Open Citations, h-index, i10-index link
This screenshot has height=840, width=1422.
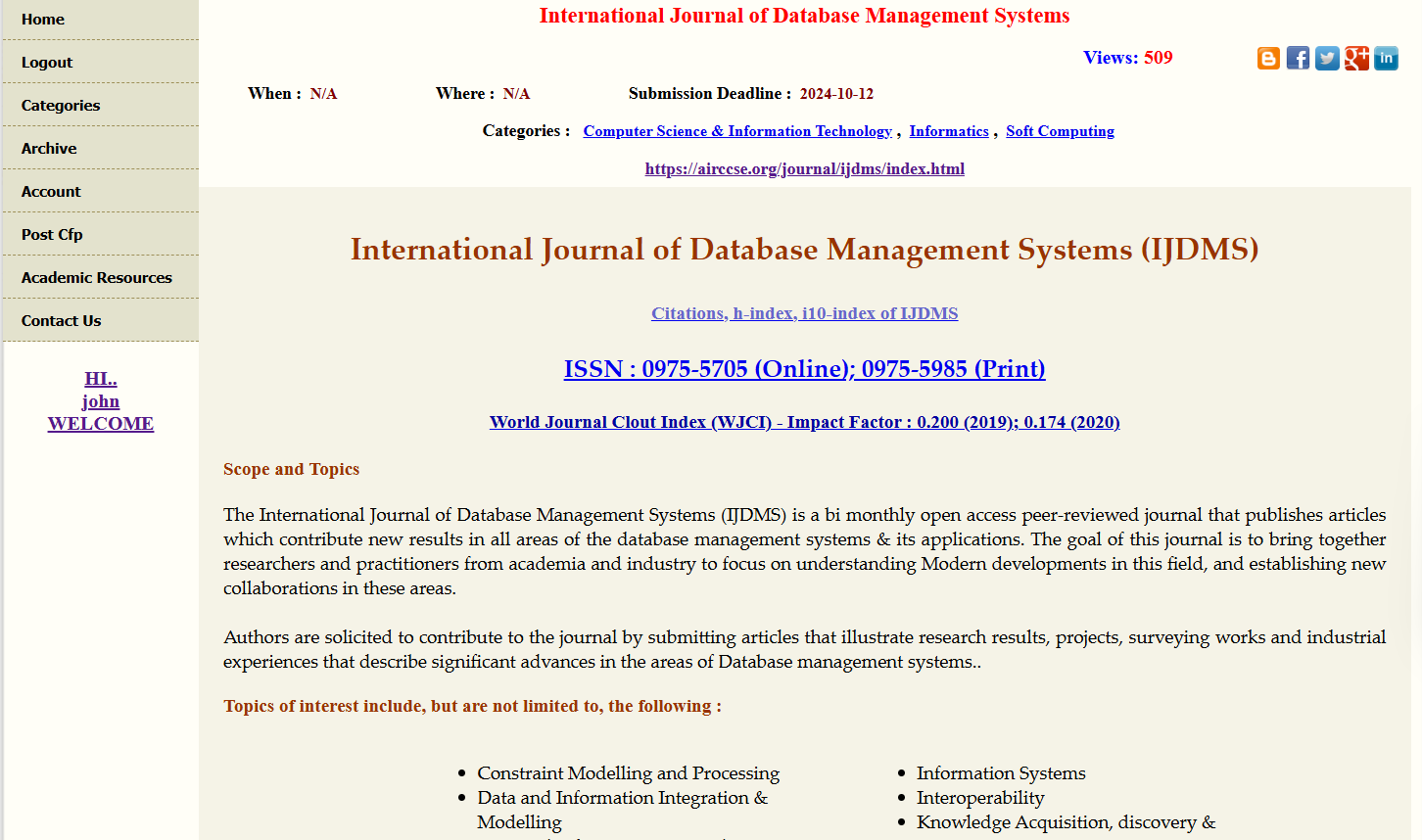tap(805, 313)
